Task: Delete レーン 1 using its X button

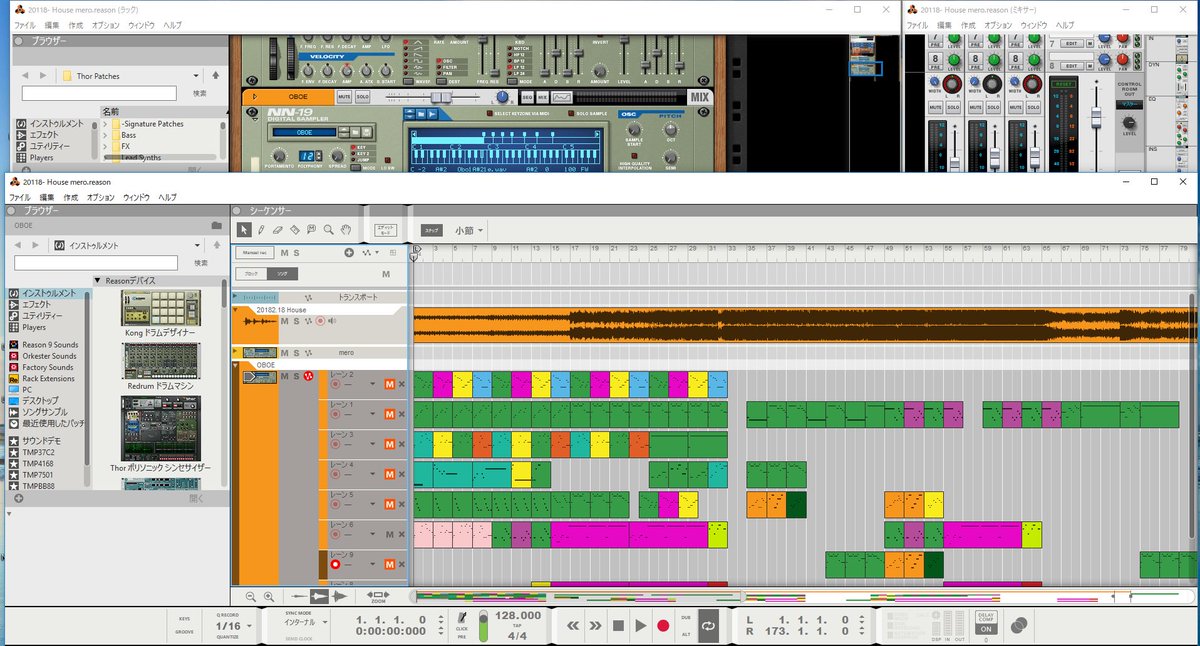Action: tap(402, 414)
